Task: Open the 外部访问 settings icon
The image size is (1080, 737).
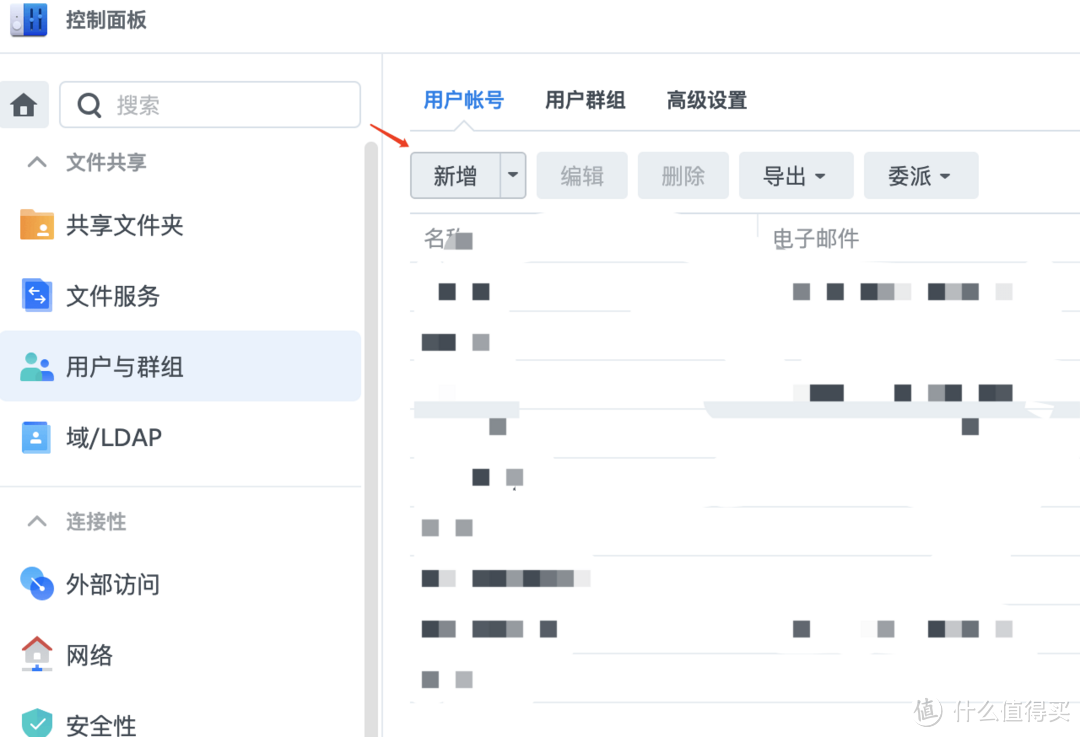Action: pos(37,584)
